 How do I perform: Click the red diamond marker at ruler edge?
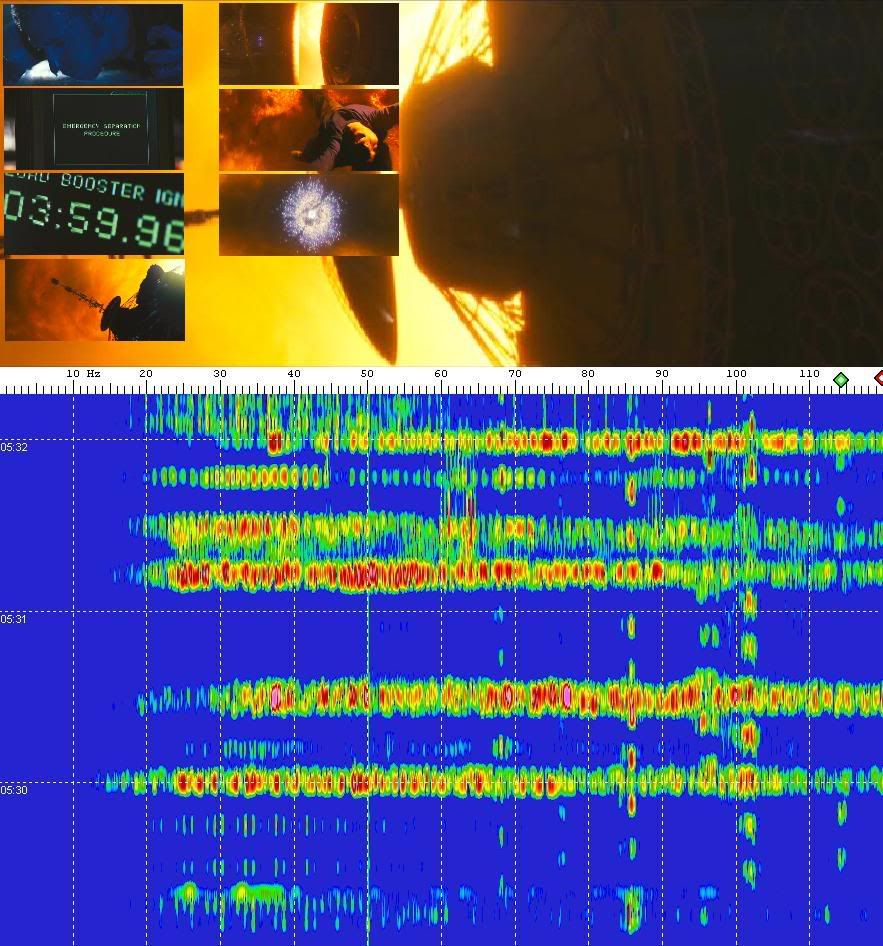(878, 378)
